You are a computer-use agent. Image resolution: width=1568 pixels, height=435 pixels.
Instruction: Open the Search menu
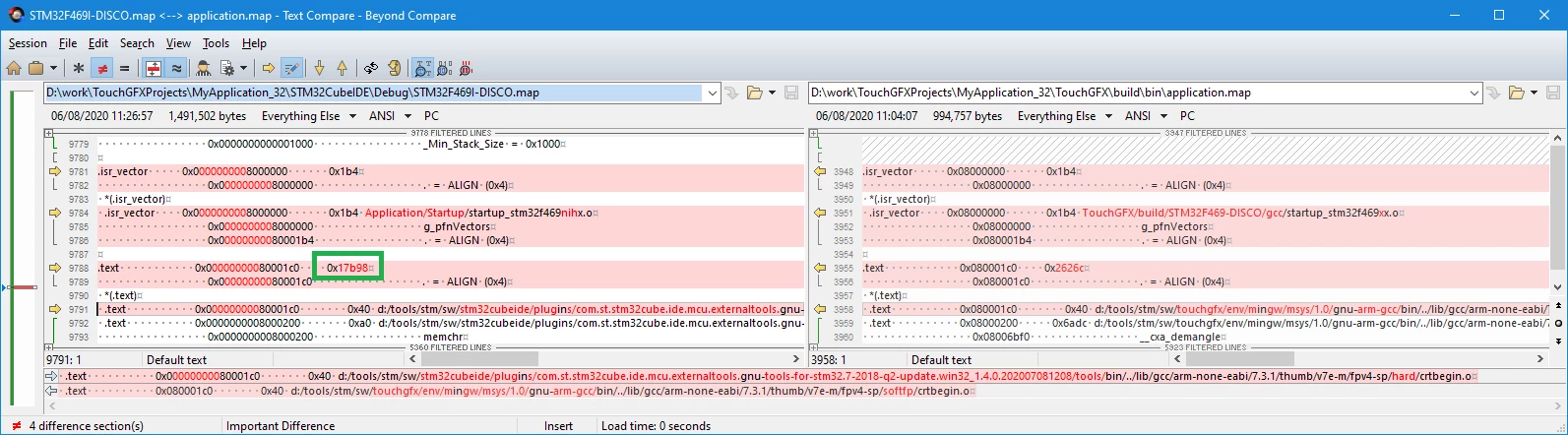[137, 43]
